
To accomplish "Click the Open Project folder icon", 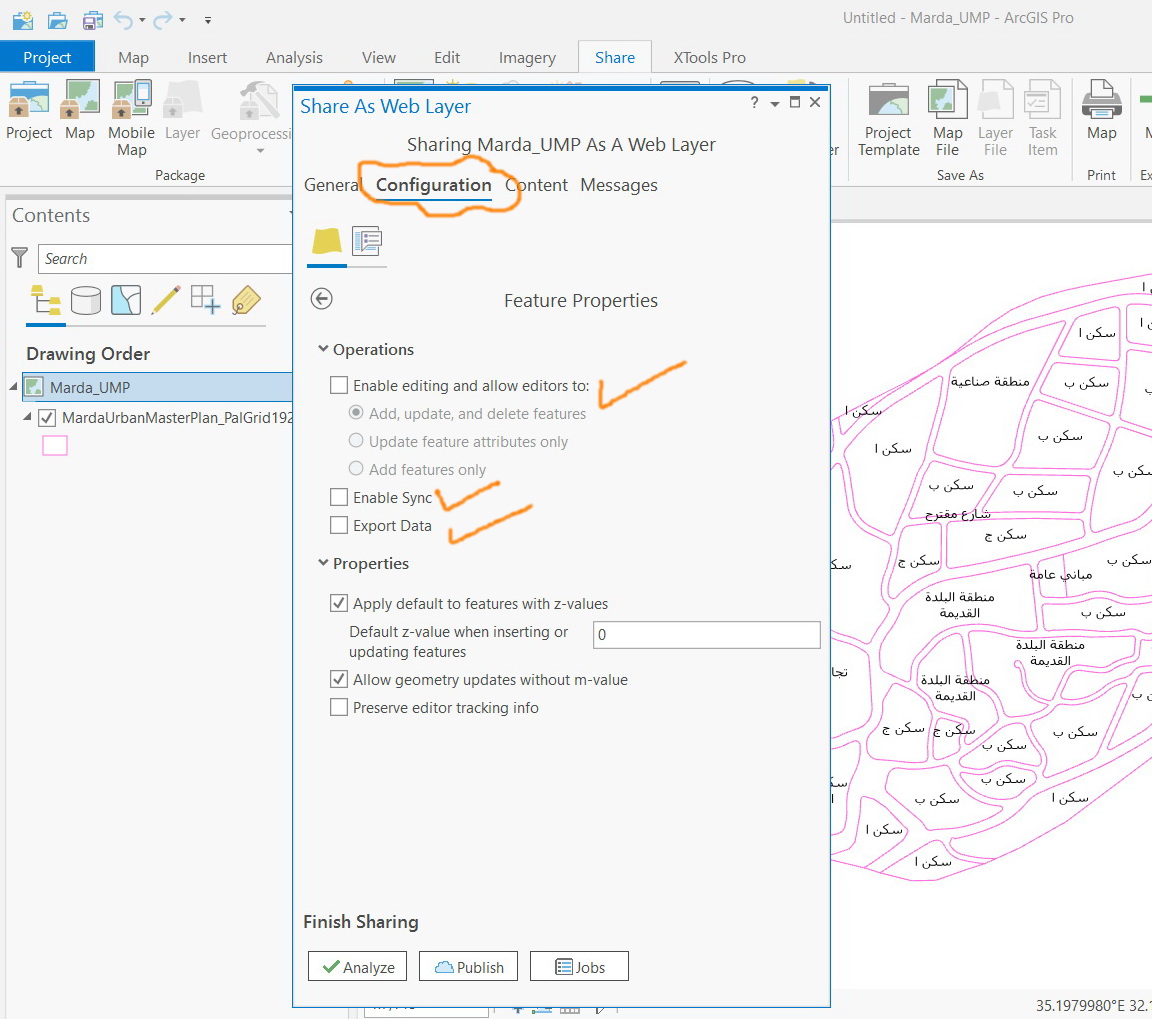I will (x=57, y=20).
